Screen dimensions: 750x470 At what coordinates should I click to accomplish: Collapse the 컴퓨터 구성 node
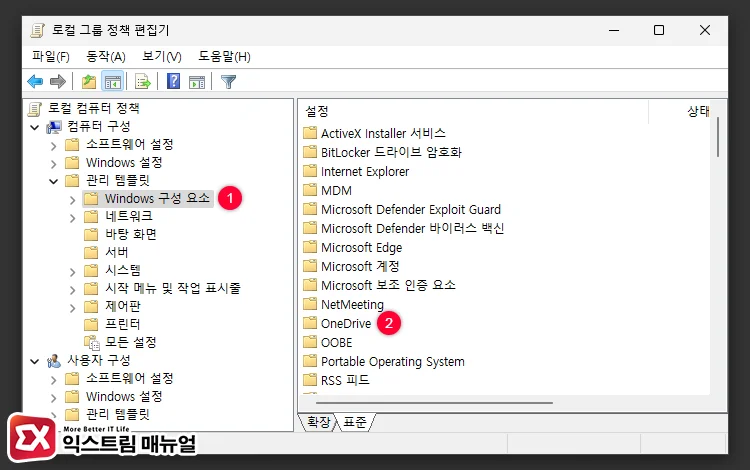34,127
